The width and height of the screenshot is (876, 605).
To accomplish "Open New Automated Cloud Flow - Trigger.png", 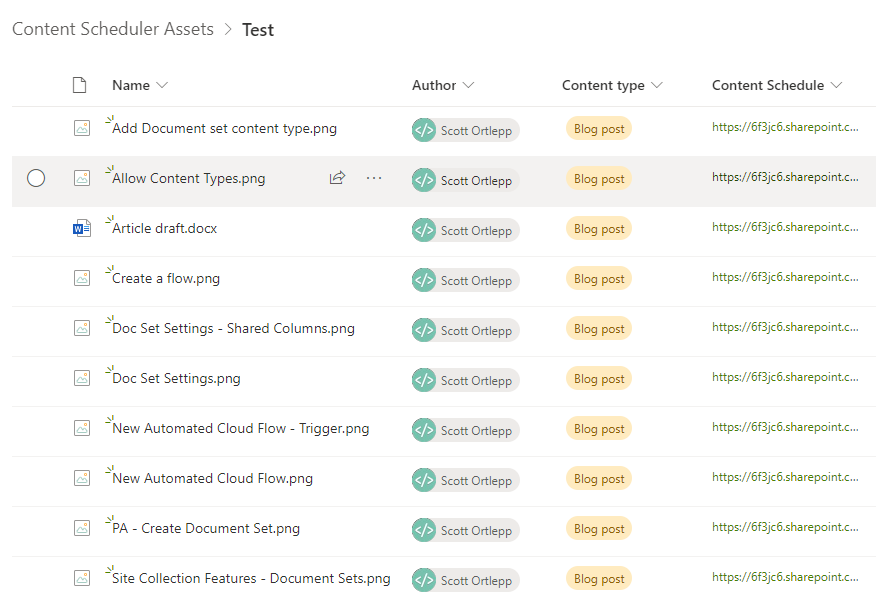I will tap(241, 428).
